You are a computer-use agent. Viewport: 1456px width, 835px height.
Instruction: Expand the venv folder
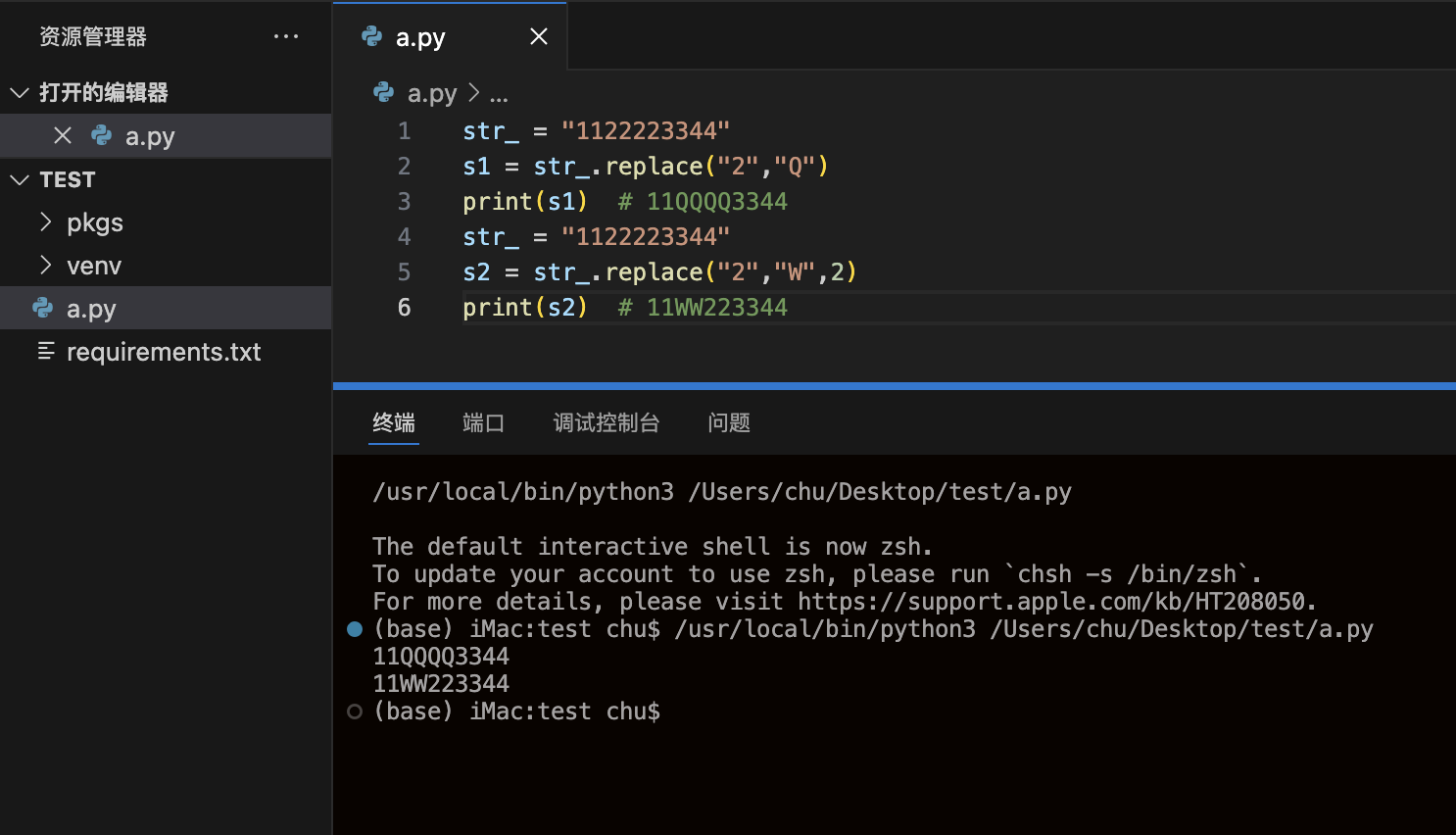pyautogui.click(x=45, y=266)
